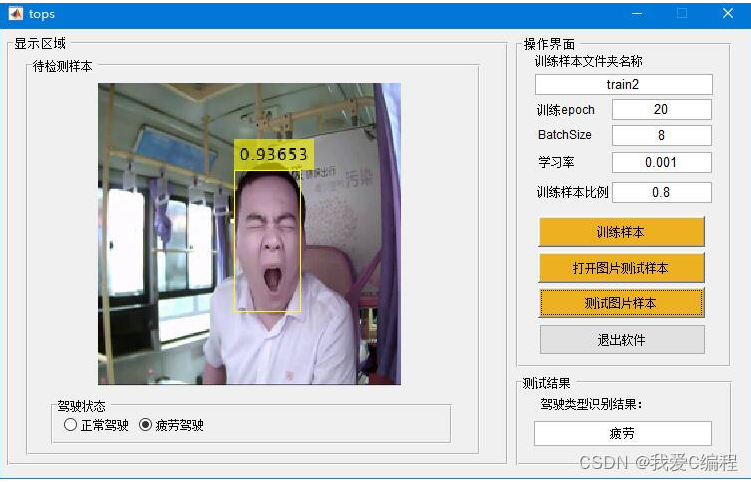Focus the train2 folder name field
Image resolution: width=751 pixels, height=482 pixels.
[x=623, y=85]
